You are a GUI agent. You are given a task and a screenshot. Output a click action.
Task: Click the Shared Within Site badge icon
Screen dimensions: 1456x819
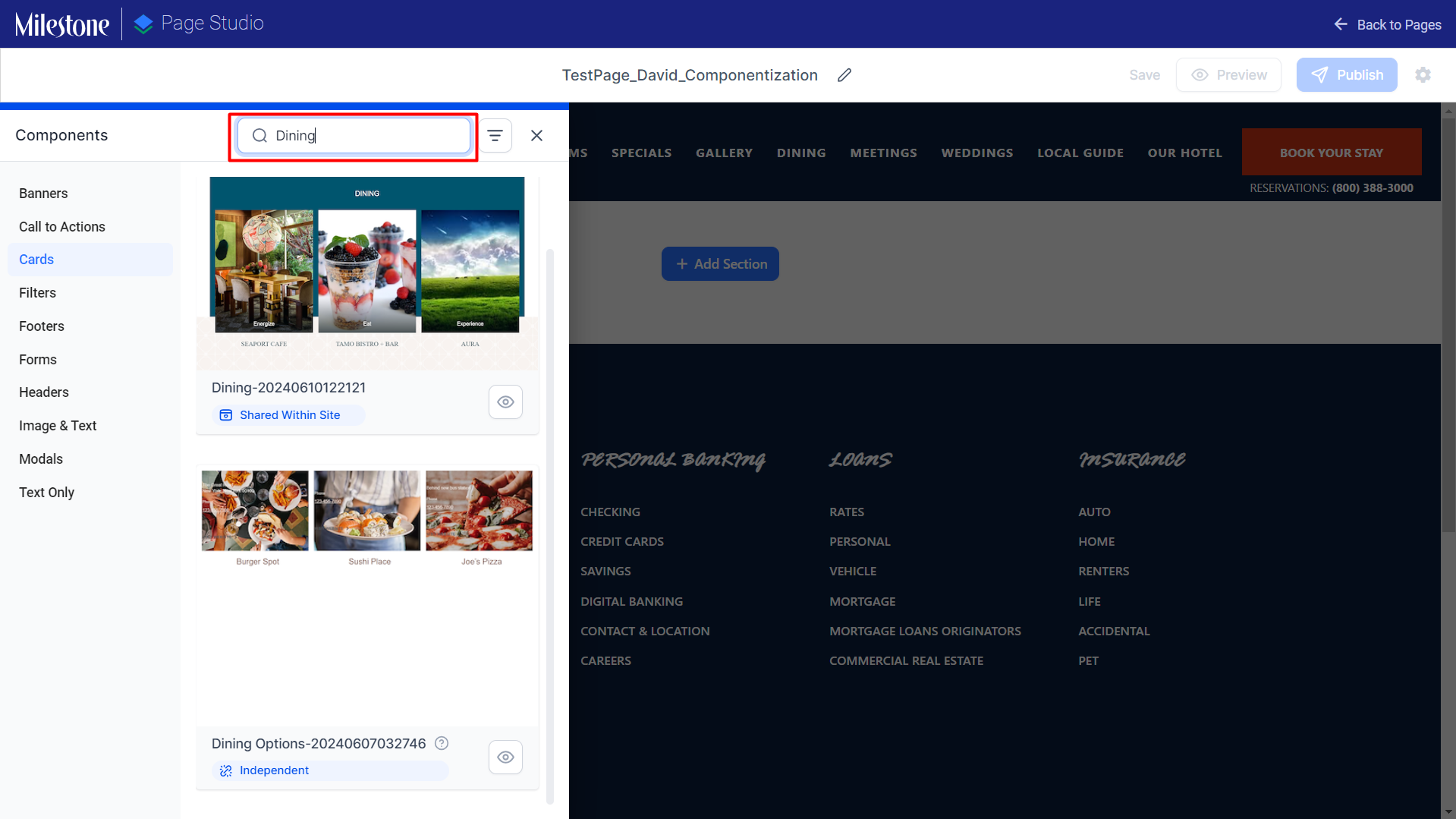[225, 415]
